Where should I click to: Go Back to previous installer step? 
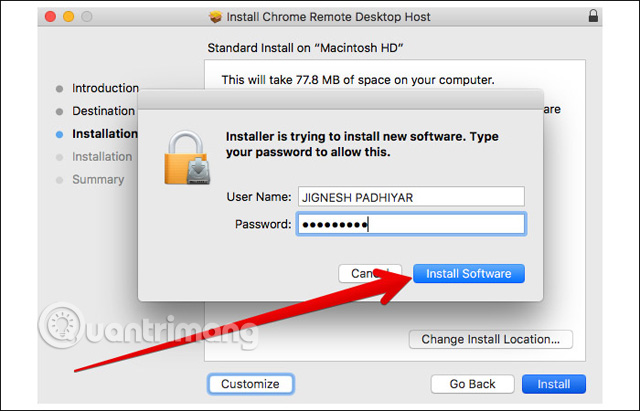coord(472,384)
